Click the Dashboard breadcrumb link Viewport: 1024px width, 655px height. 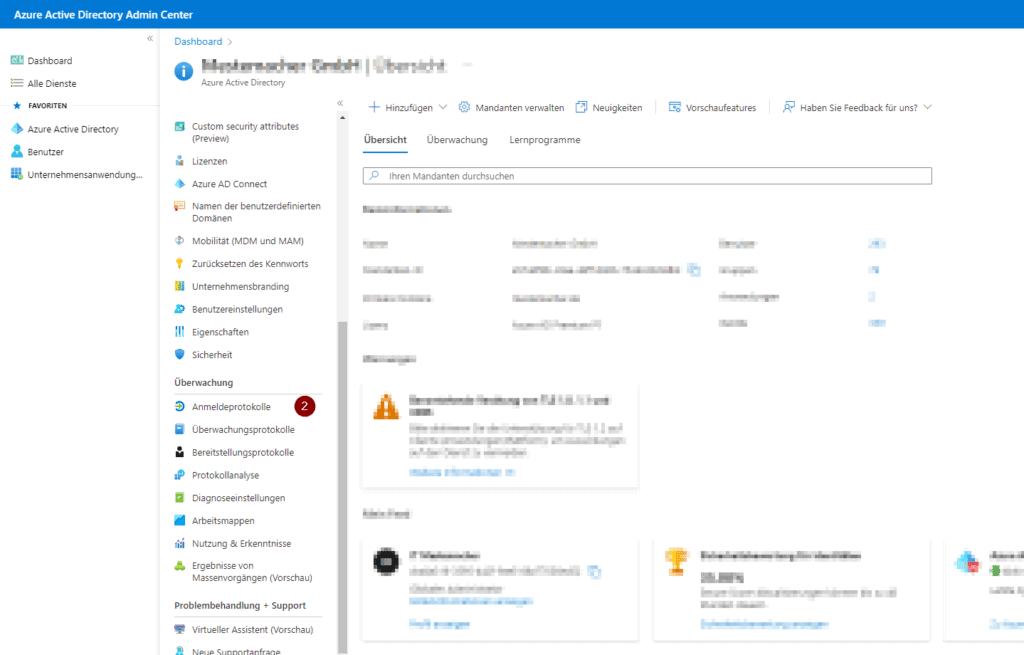198,41
